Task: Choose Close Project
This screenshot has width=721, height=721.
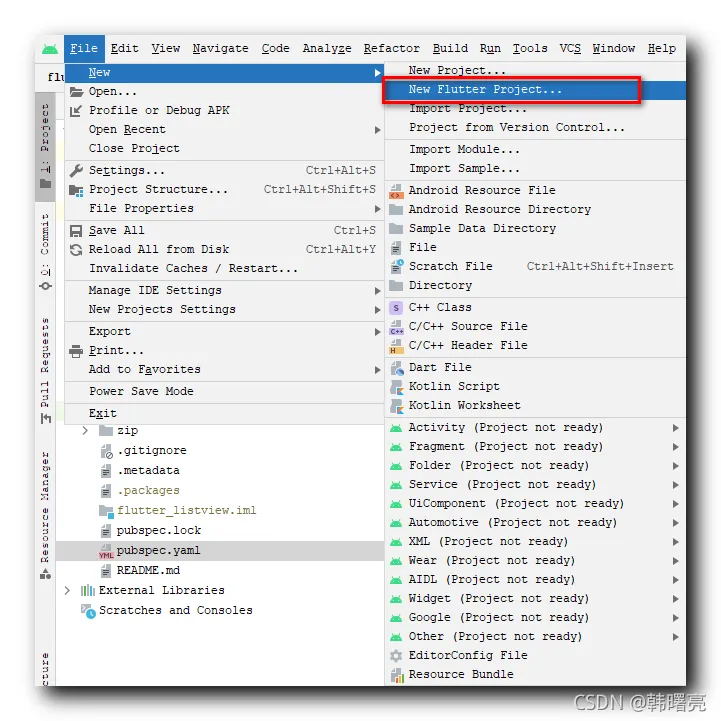Action: (224, 149)
